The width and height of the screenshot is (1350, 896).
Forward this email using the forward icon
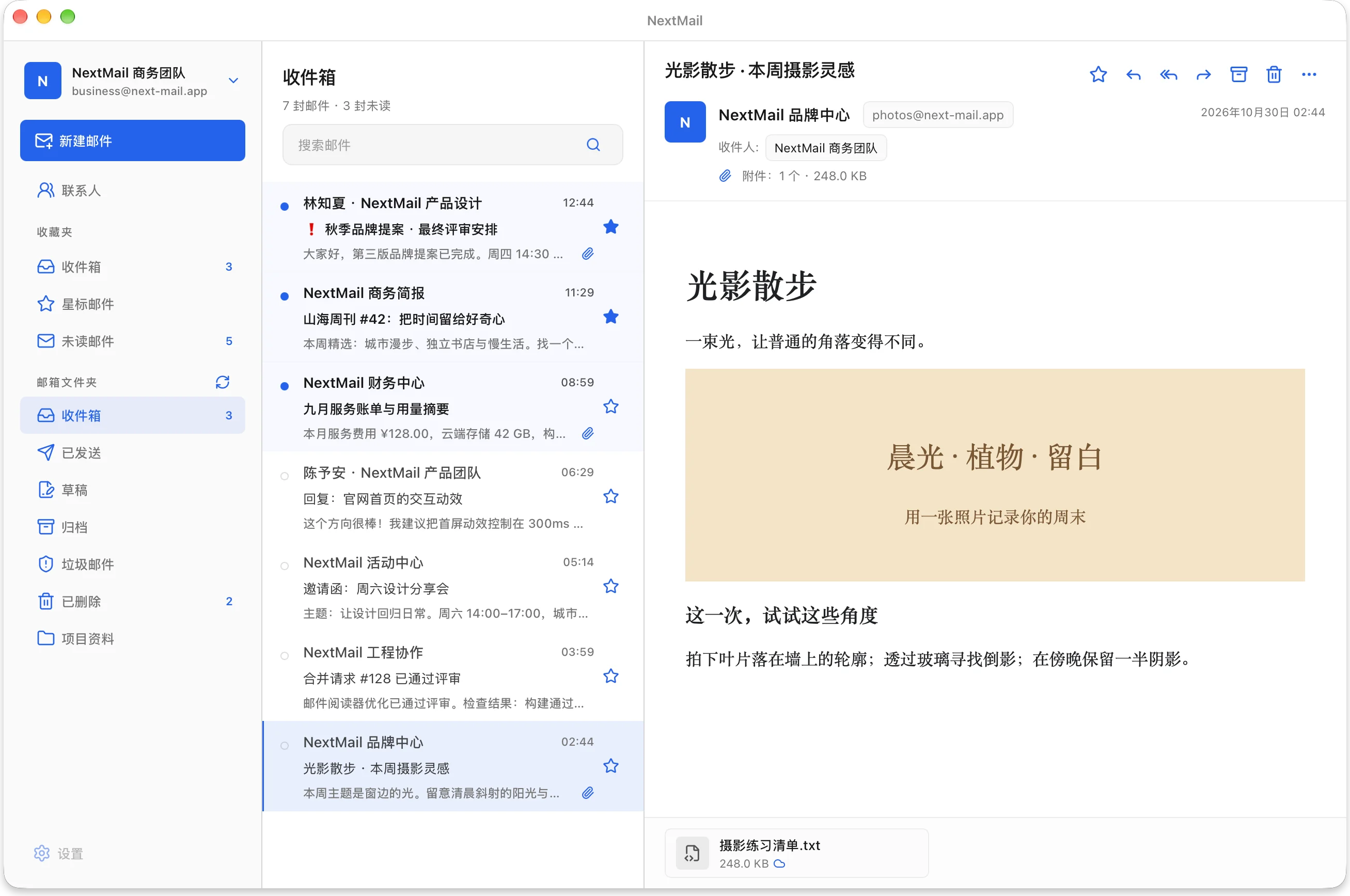coord(1203,75)
